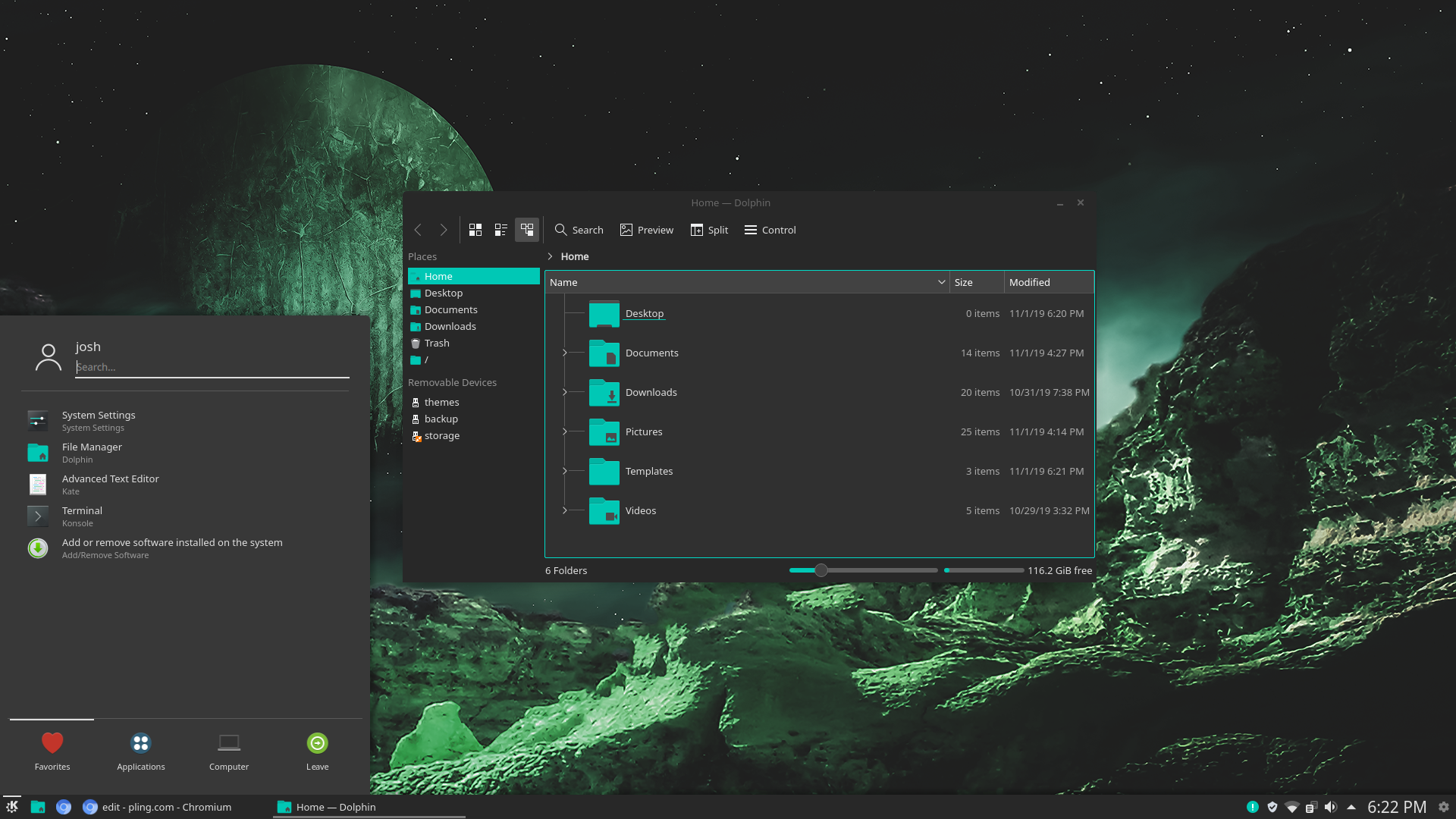1456x819 pixels.
Task: Select Documents in Places panel
Action: click(x=473, y=309)
